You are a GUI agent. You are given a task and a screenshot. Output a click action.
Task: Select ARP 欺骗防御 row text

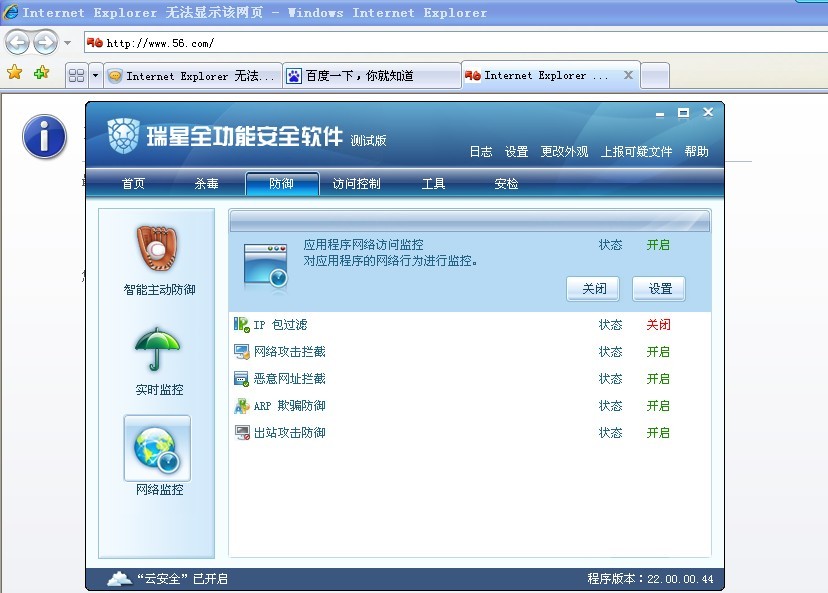coord(289,406)
